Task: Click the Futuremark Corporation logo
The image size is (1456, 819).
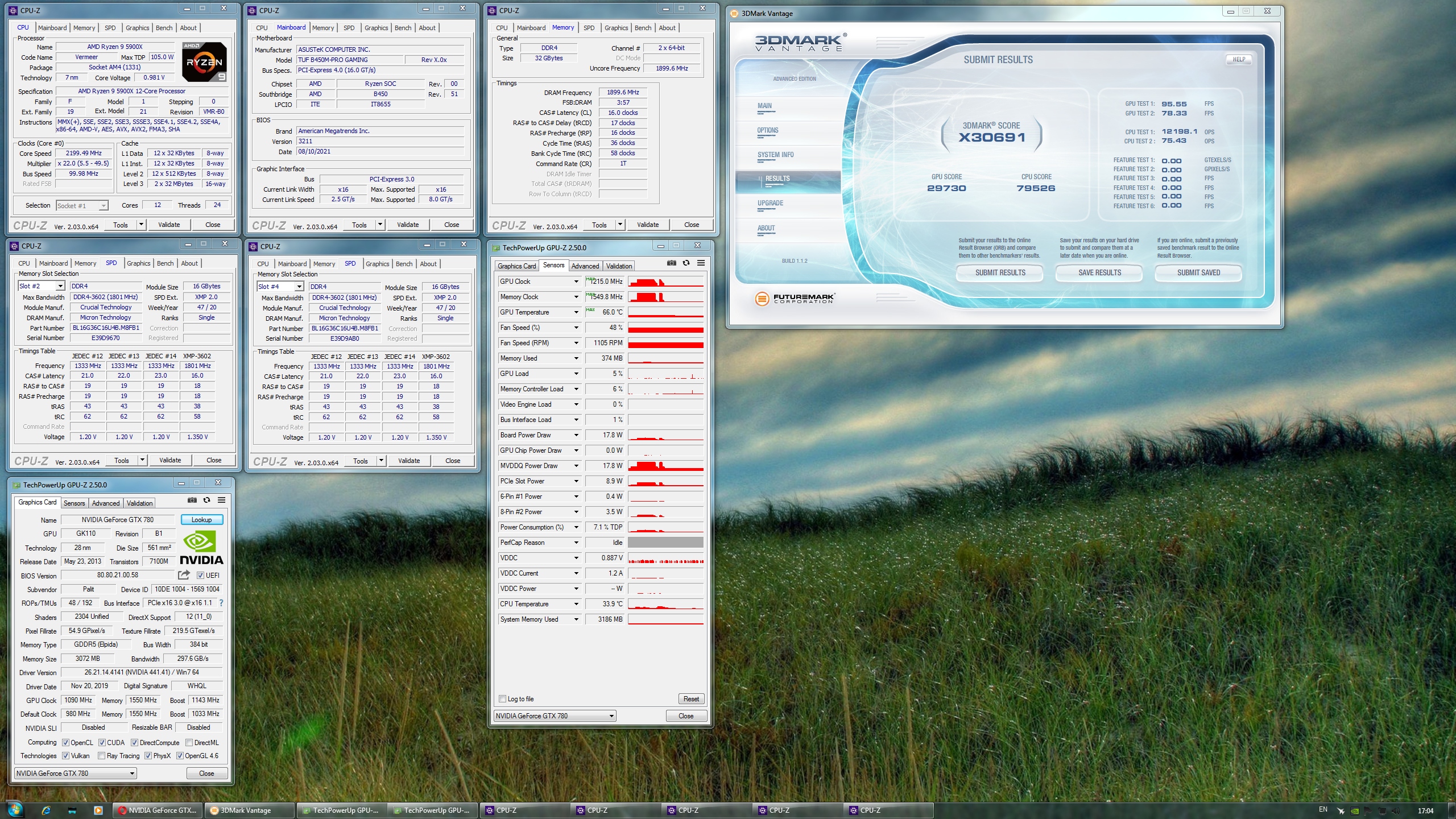Action: 795,298
